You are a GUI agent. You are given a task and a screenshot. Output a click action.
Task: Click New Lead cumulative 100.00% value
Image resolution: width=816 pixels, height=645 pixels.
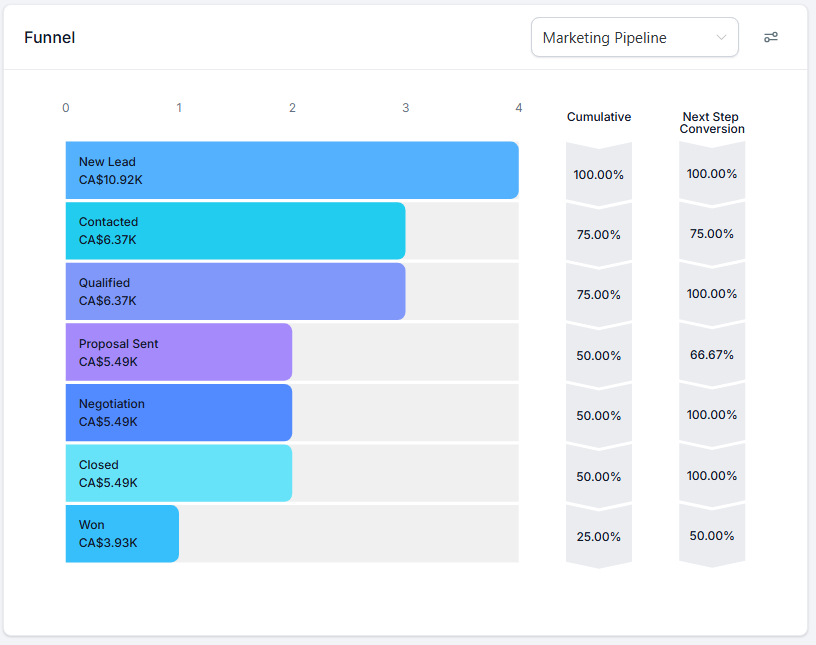click(598, 174)
